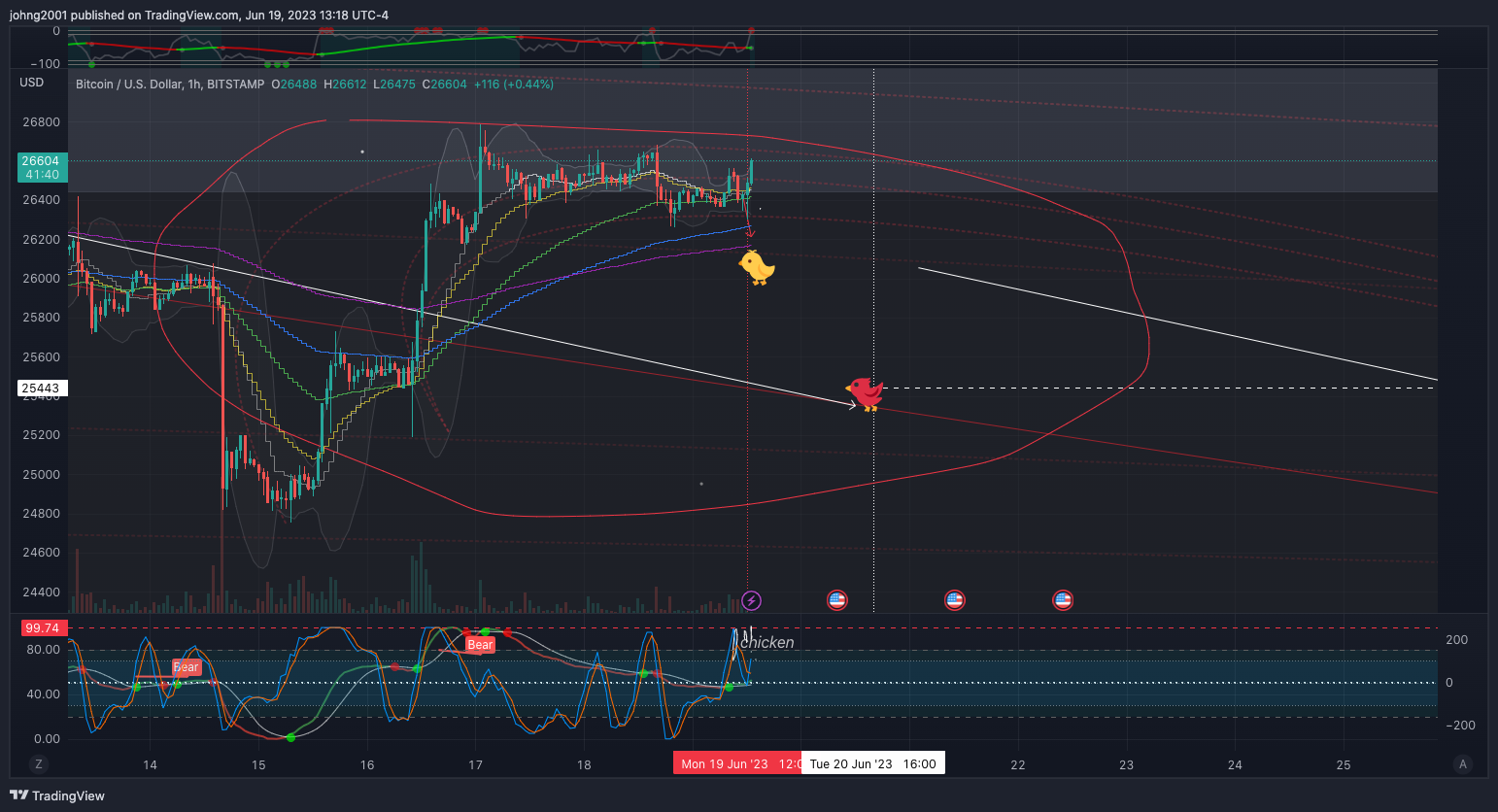The image size is (1498, 812).
Task: Click the -200 right oscillator scale label
Action: pos(1460,726)
